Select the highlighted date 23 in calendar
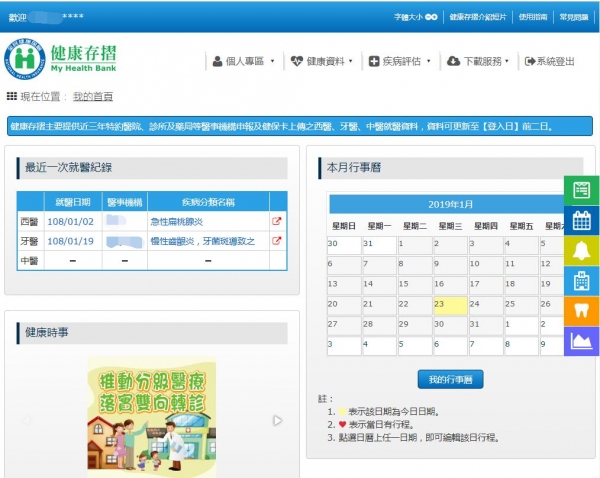600x478 pixels. 448,305
